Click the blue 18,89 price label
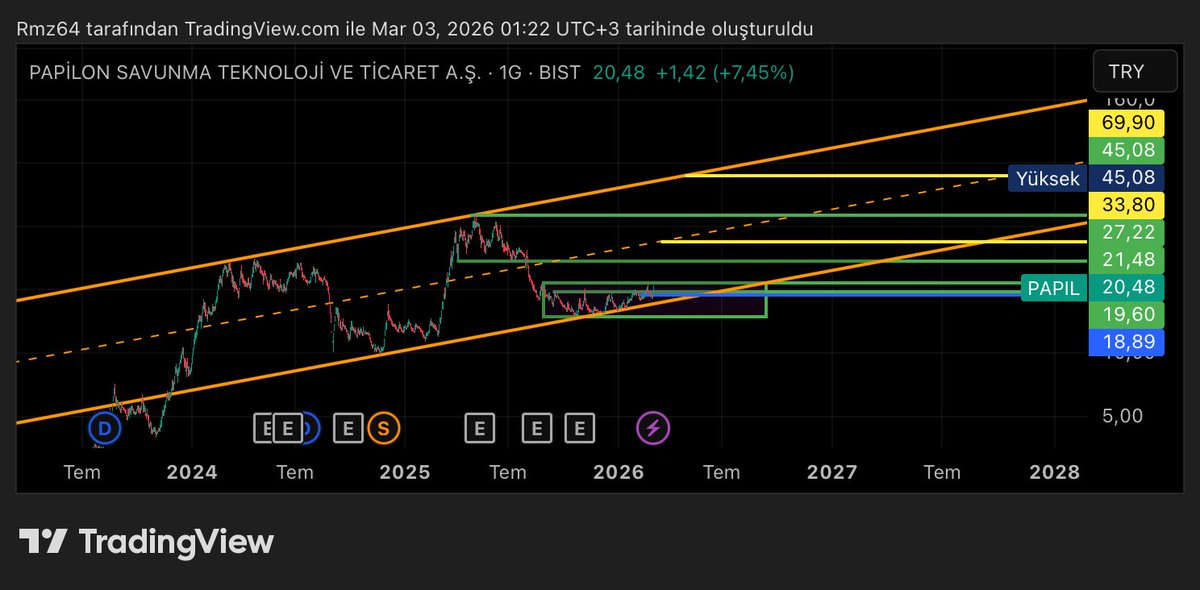The height and width of the screenshot is (590, 1200). (x=1128, y=343)
